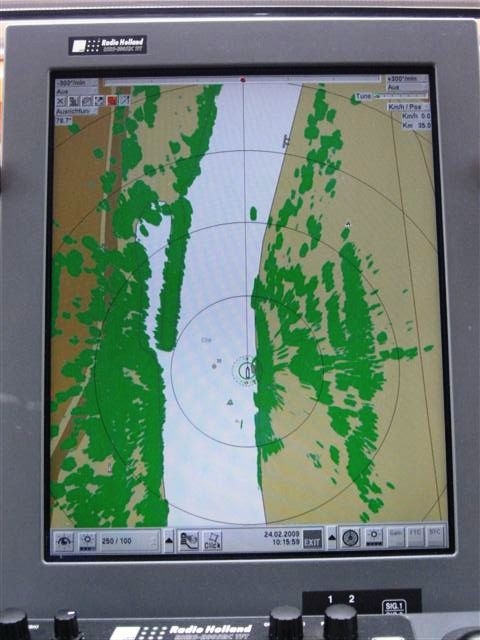The width and height of the screenshot is (480, 640).
Task: Toggle the Gain control button
Action: (395, 537)
